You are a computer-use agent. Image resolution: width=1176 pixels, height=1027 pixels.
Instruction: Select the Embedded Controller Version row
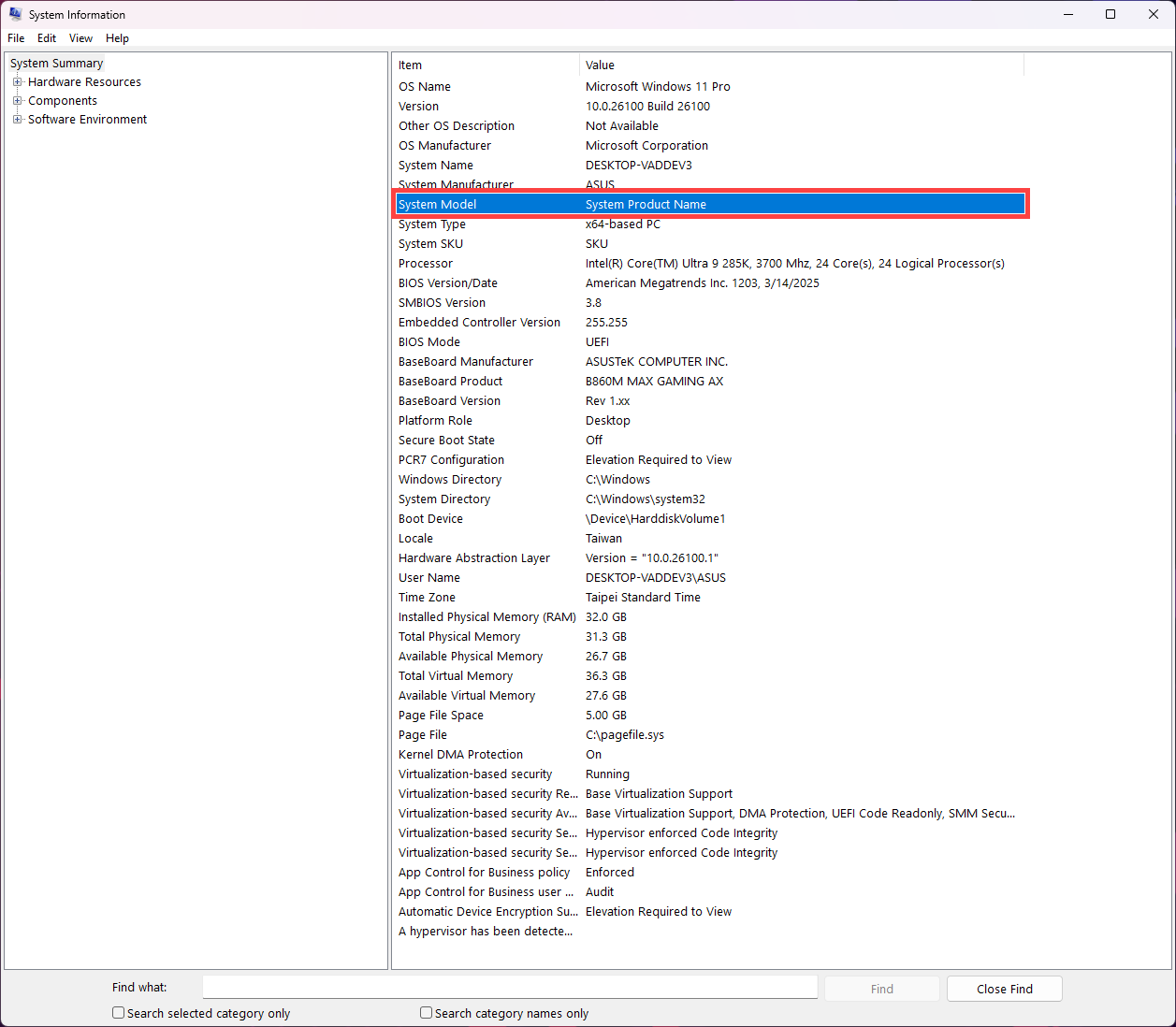tap(709, 323)
